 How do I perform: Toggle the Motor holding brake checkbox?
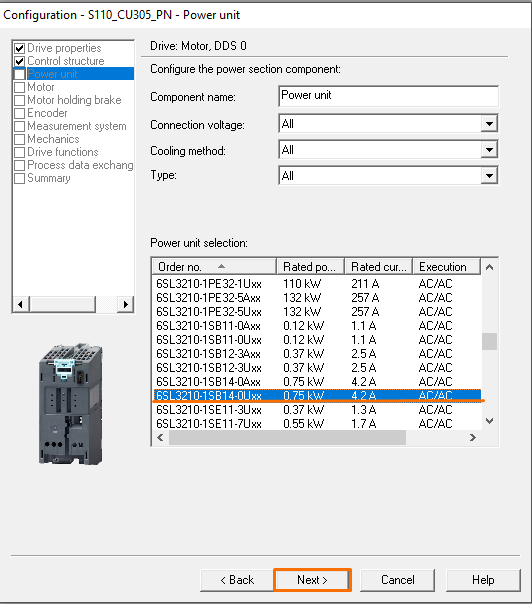pos(19,100)
